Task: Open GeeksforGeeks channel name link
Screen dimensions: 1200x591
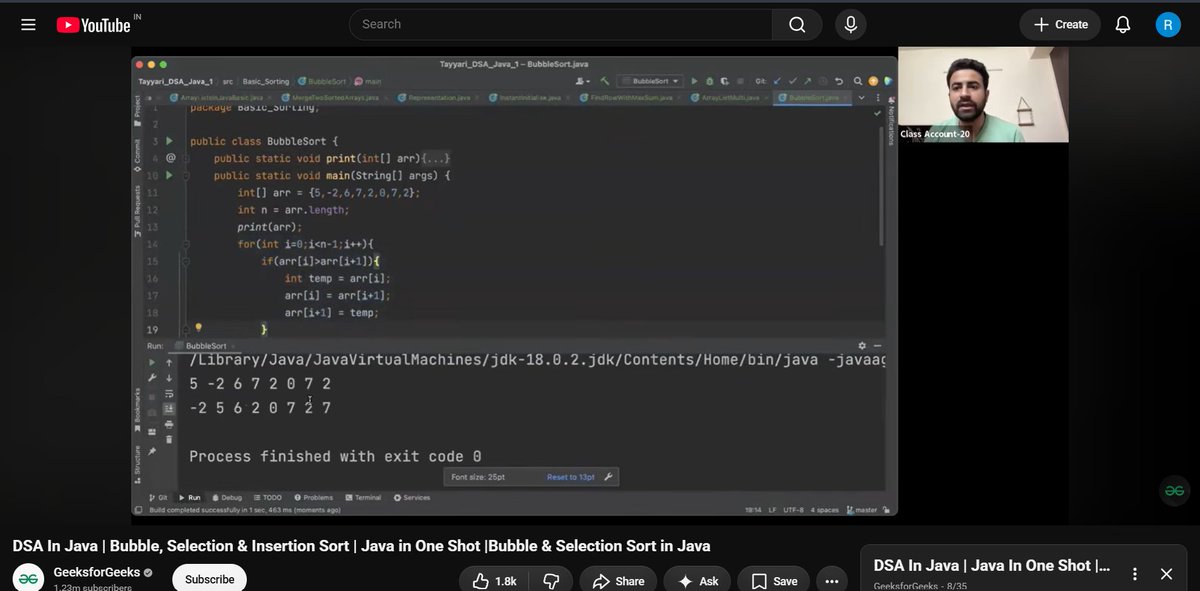Action: click(x=96, y=573)
